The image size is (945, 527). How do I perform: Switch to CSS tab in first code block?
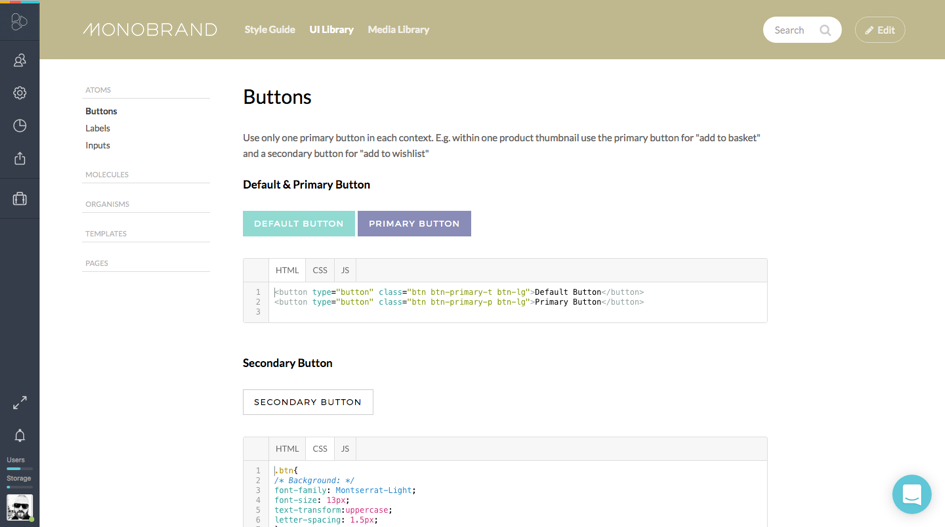(x=320, y=270)
